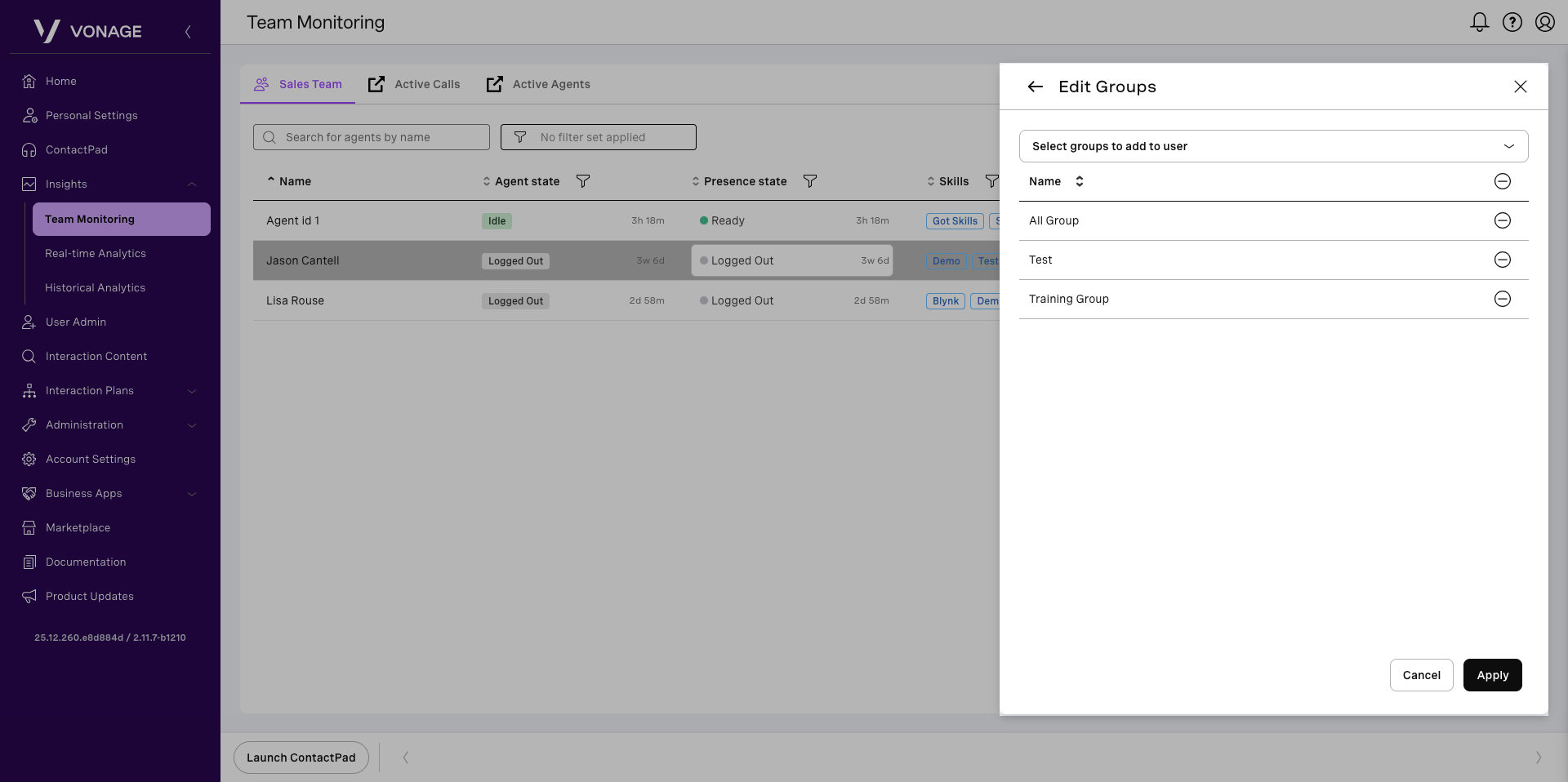Click the back arrow in Edit Groups
Screen dimensions: 1568x782
(x=1036, y=87)
